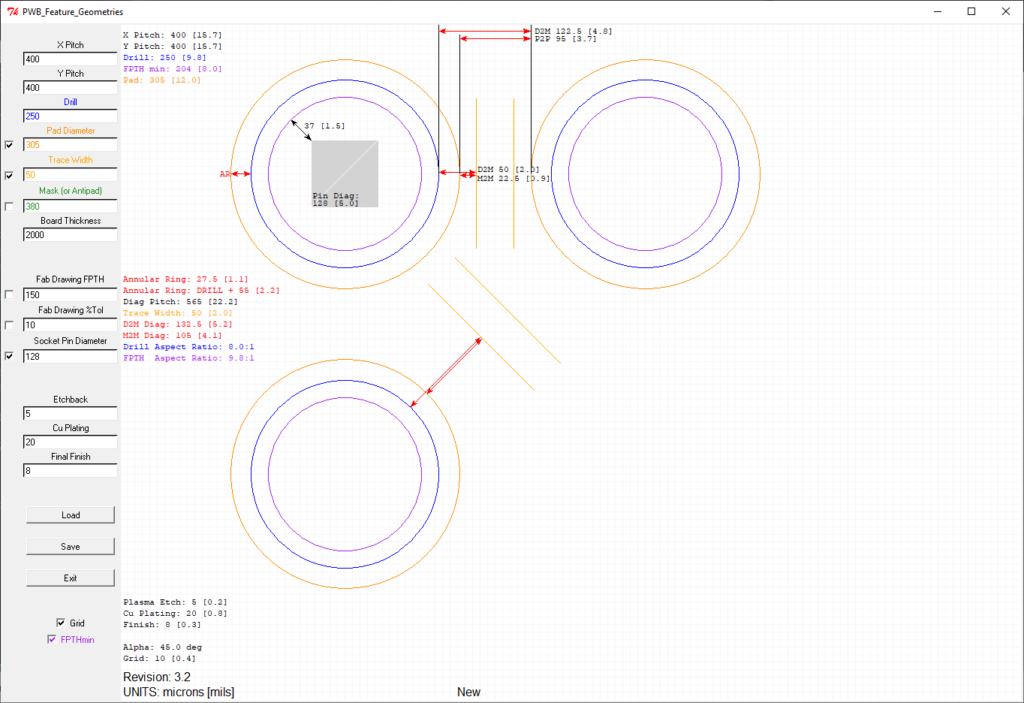Turn off the Grid checkbox

pyautogui.click(x=61, y=623)
